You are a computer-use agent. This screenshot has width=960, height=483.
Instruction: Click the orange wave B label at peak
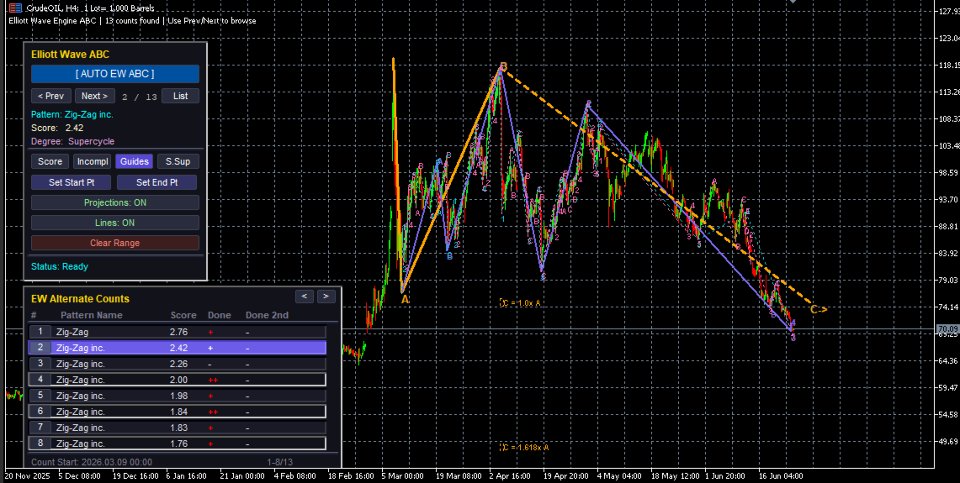pos(503,66)
